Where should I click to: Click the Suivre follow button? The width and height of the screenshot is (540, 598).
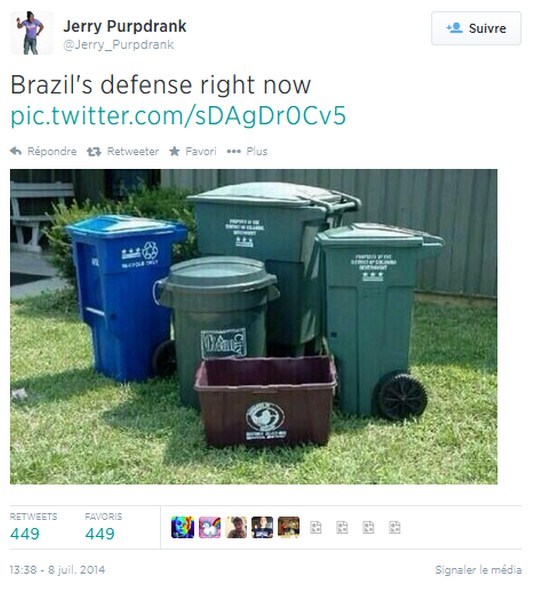point(476,28)
